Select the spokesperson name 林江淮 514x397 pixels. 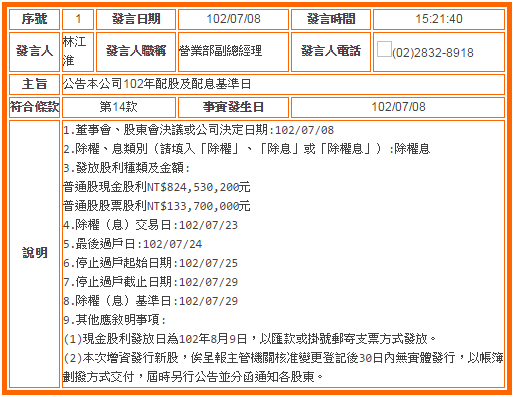tap(74, 52)
